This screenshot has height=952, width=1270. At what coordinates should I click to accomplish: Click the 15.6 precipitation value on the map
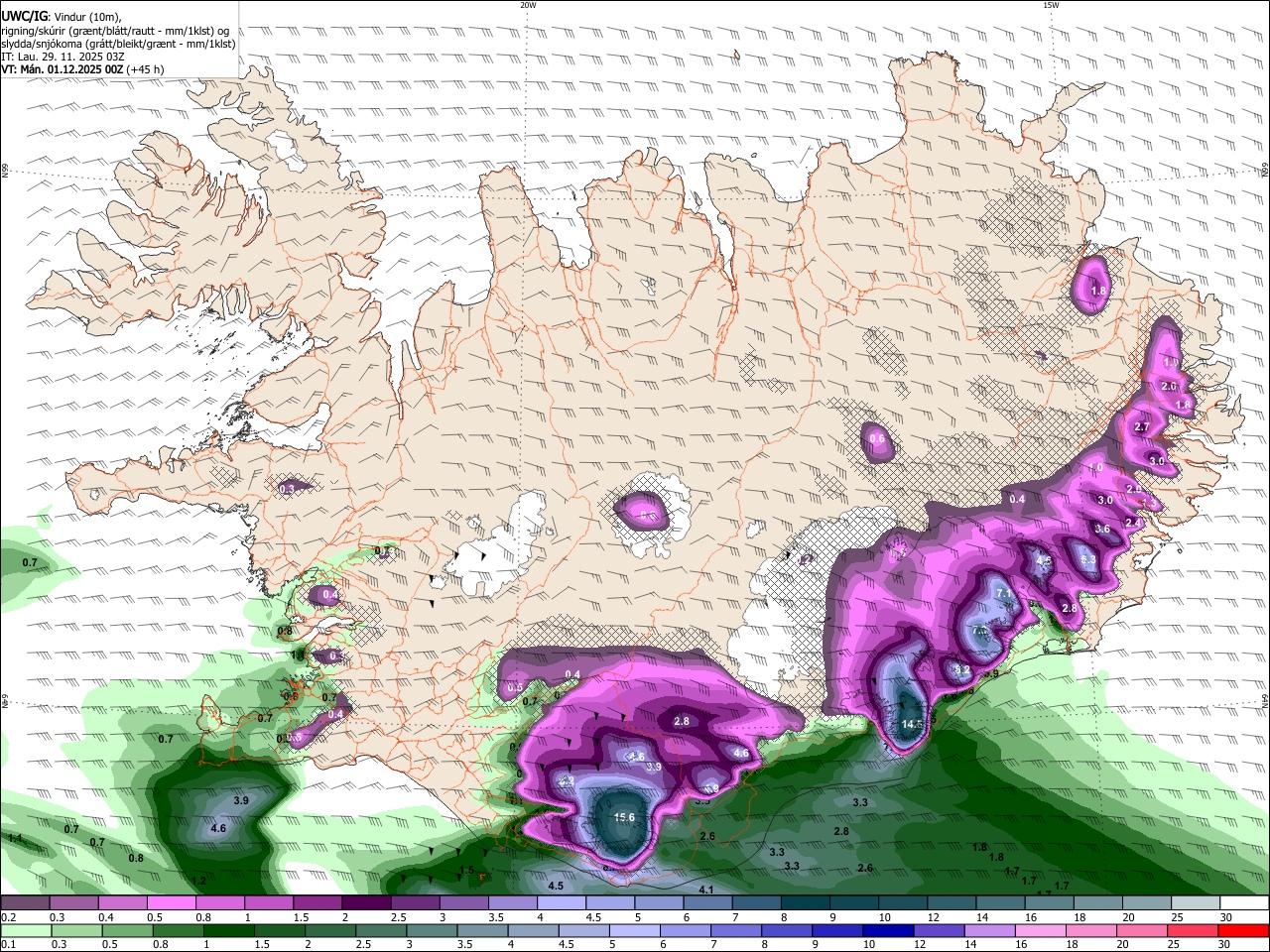pos(625,817)
